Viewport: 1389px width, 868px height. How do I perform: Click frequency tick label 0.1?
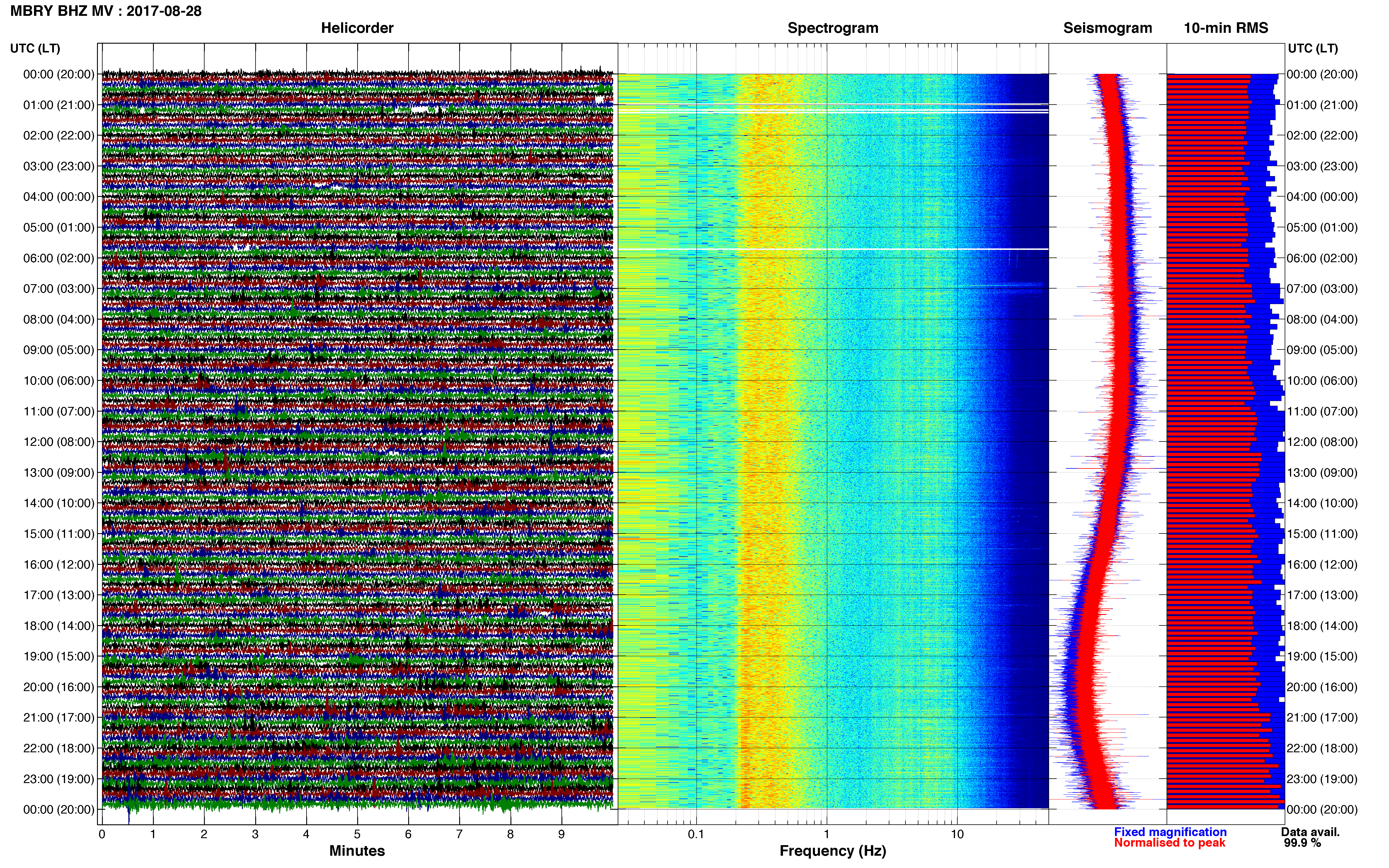(x=696, y=835)
